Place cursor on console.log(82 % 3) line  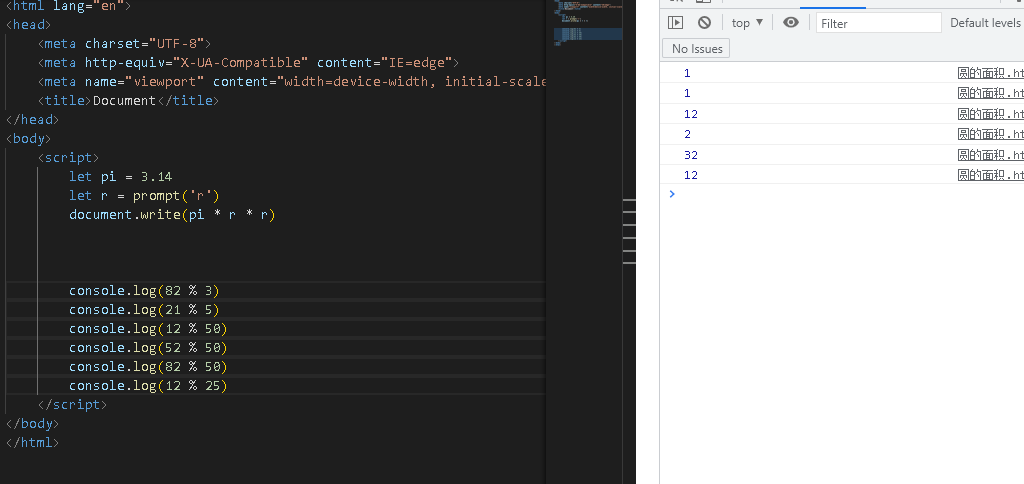click(x=144, y=291)
